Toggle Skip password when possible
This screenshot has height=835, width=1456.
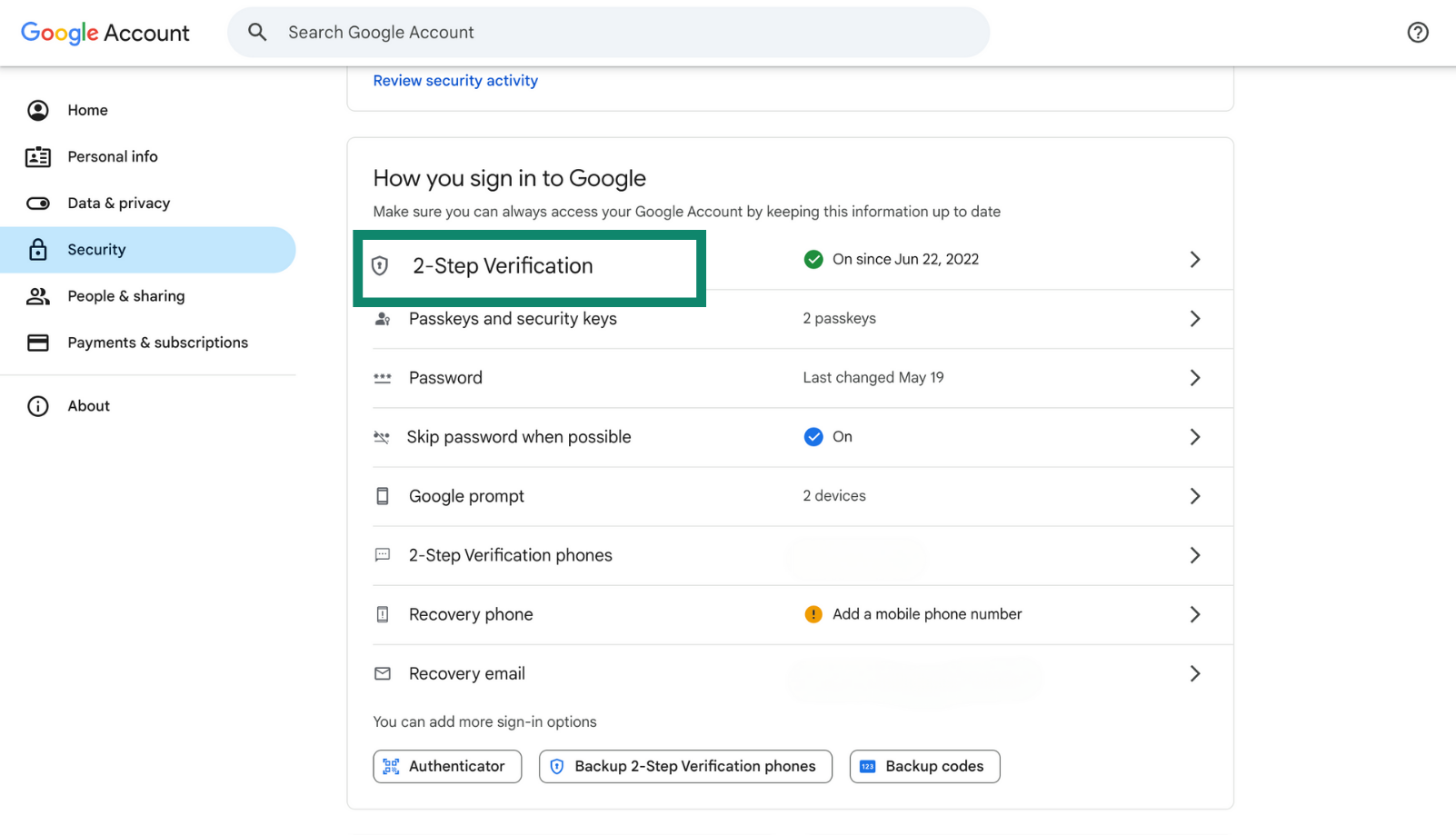[x=813, y=436]
